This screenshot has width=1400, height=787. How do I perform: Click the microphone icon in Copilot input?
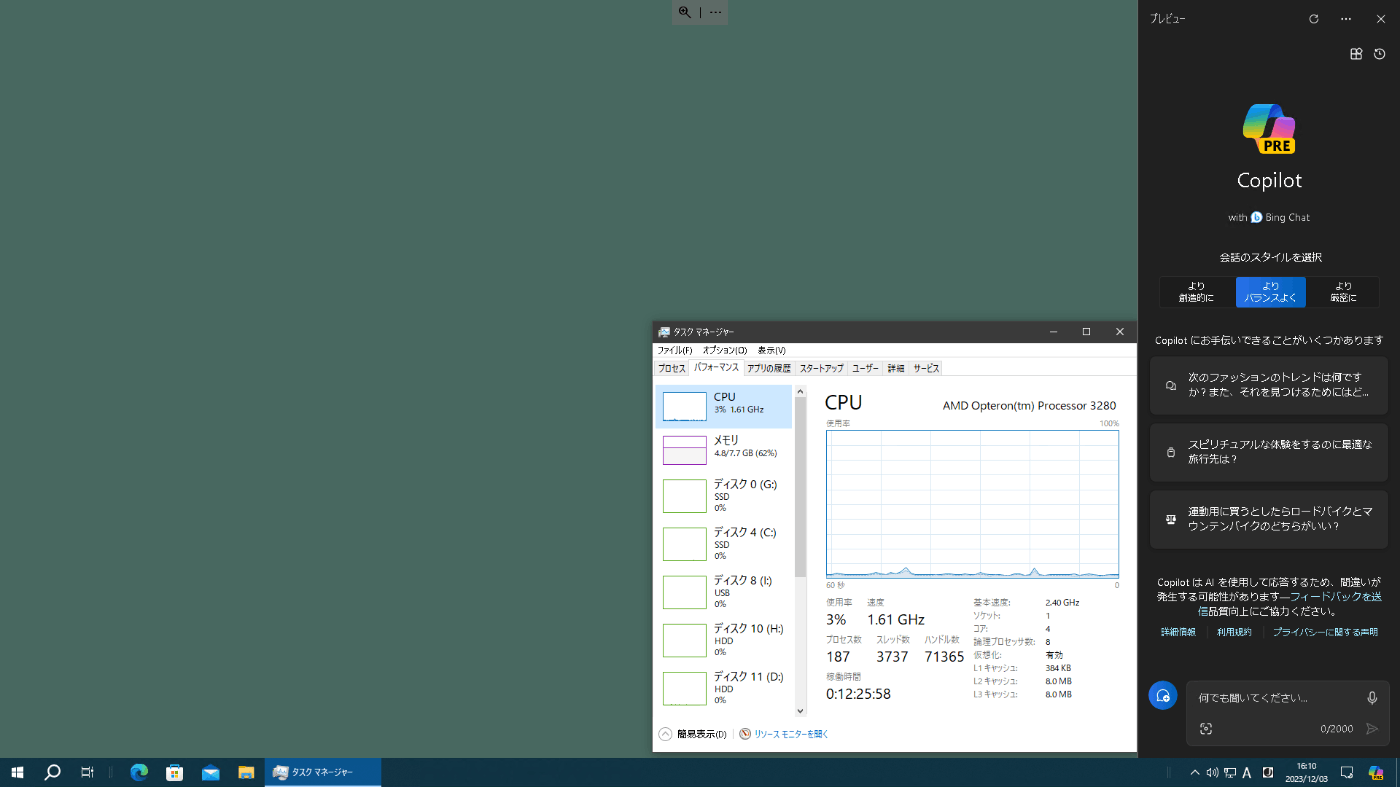coord(1372,698)
